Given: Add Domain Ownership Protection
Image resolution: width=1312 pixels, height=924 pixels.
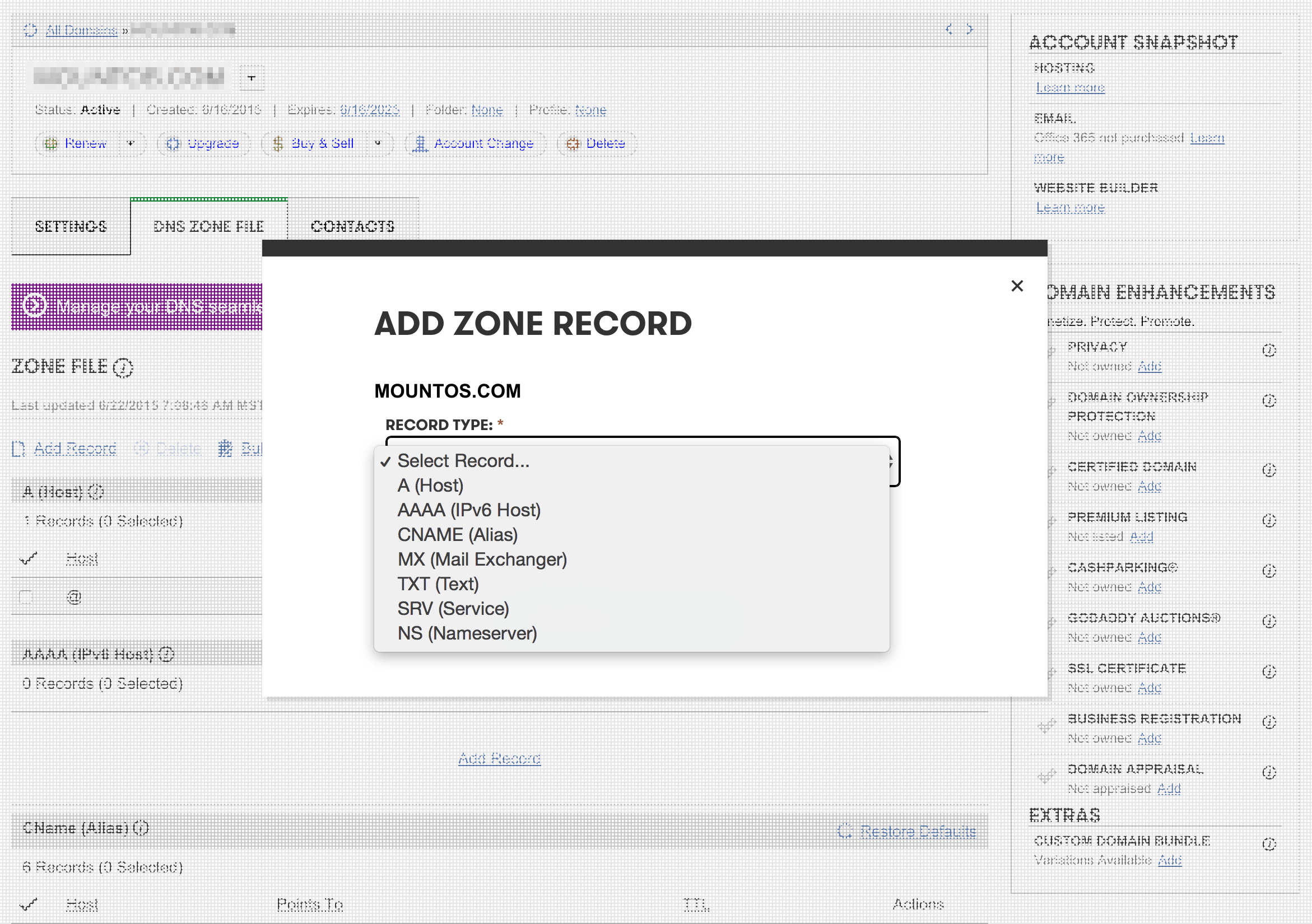Looking at the screenshot, I should (1149, 436).
